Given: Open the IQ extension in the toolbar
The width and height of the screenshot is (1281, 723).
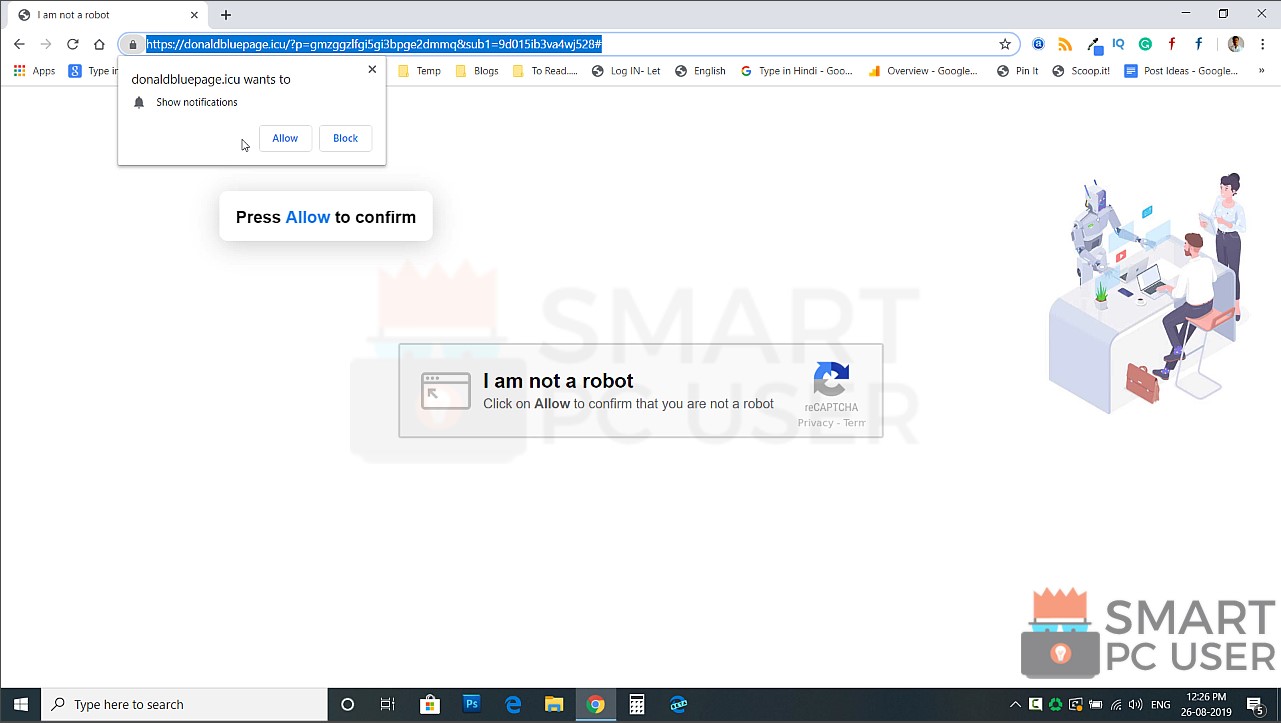Looking at the screenshot, I should pos(1118,44).
